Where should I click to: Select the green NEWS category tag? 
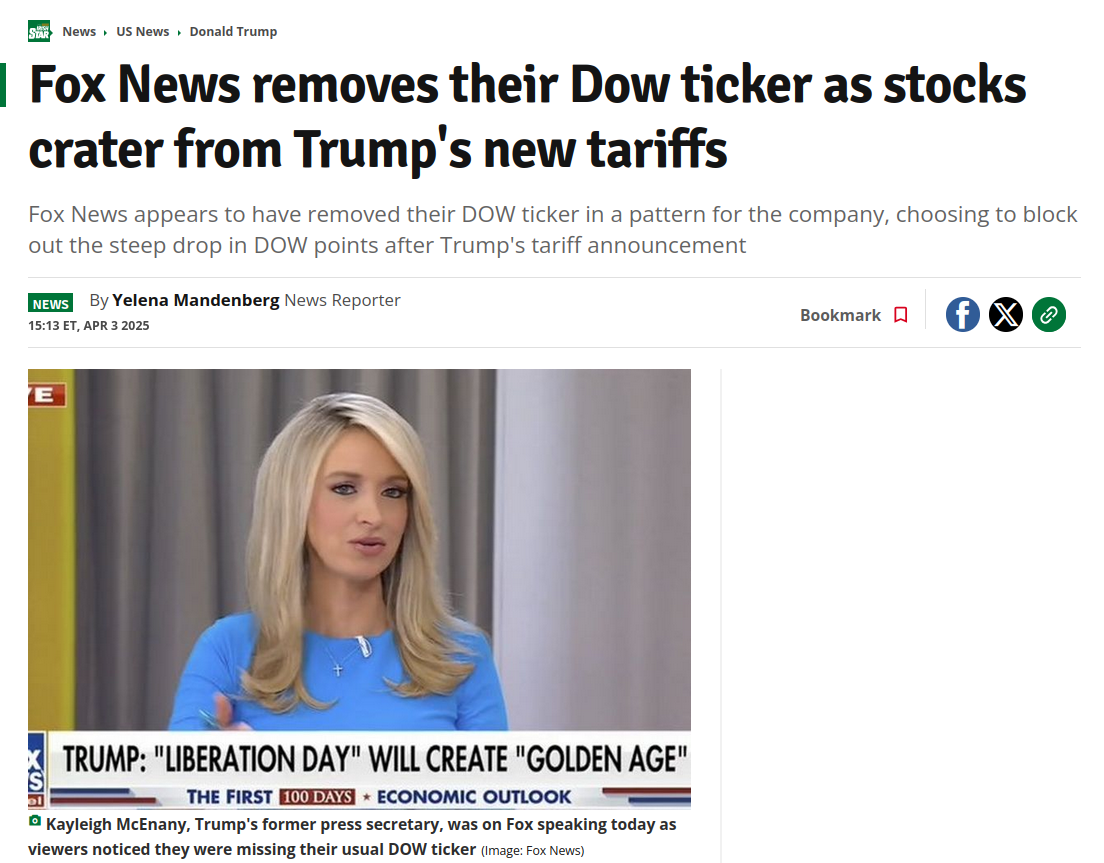coord(51,303)
